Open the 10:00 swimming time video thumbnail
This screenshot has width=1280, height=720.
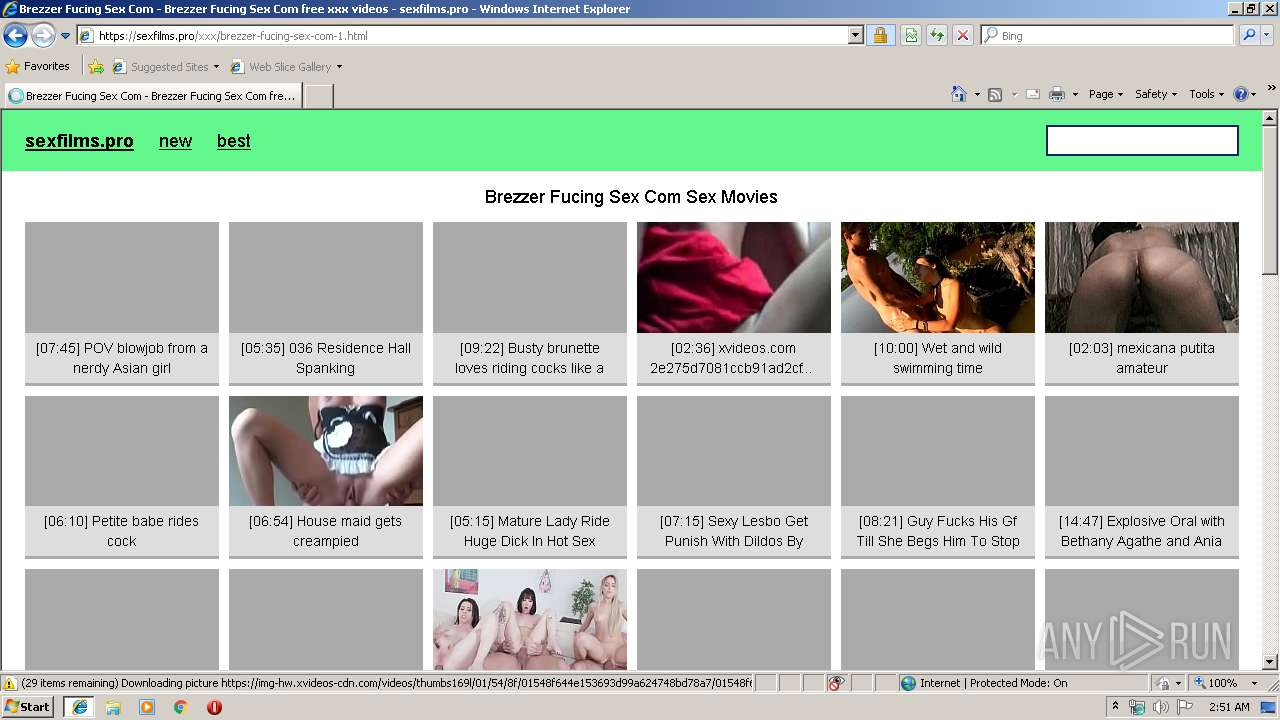[x=938, y=277]
